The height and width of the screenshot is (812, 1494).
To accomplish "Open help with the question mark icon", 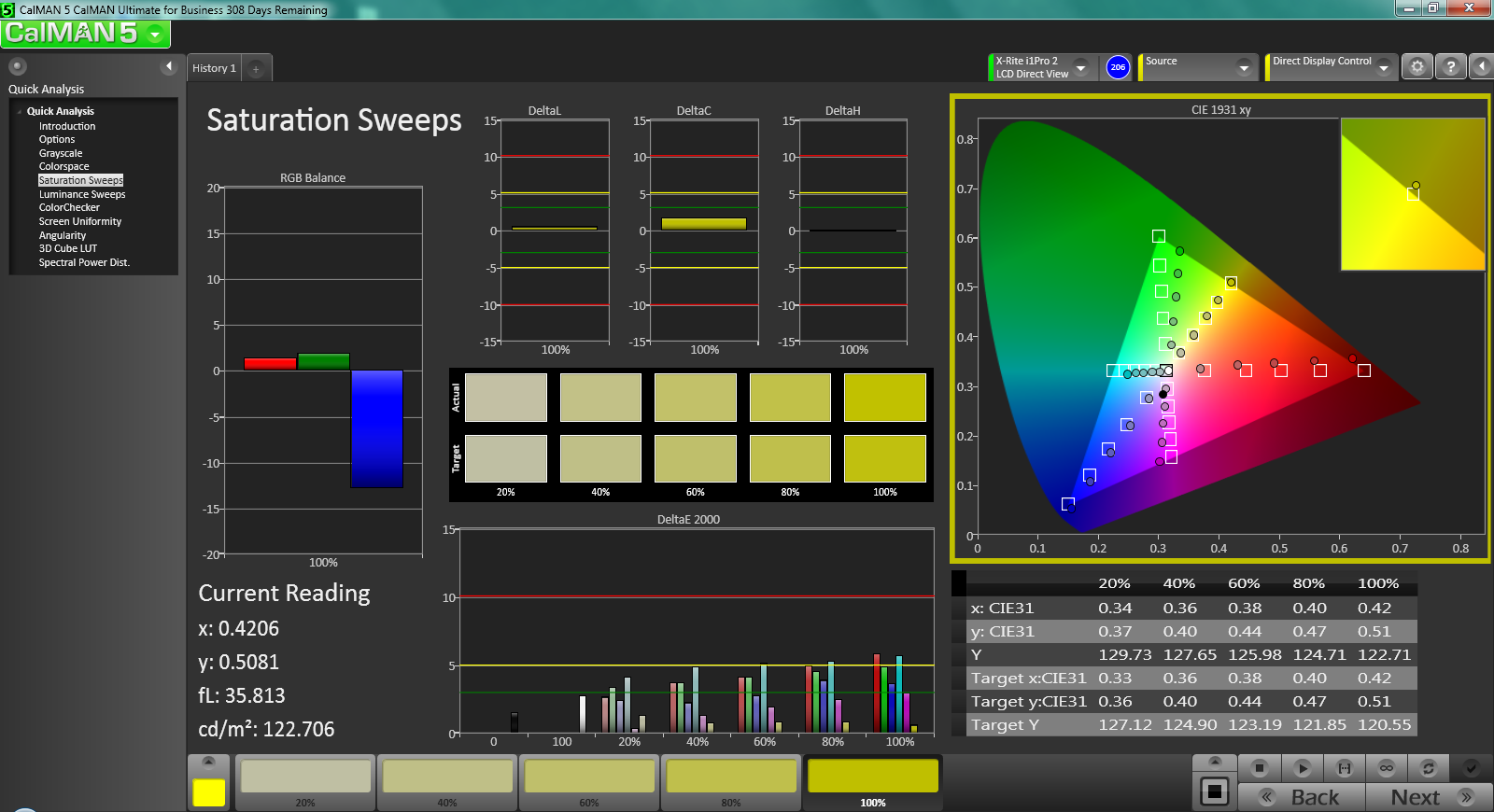I will (x=1450, y=67).
